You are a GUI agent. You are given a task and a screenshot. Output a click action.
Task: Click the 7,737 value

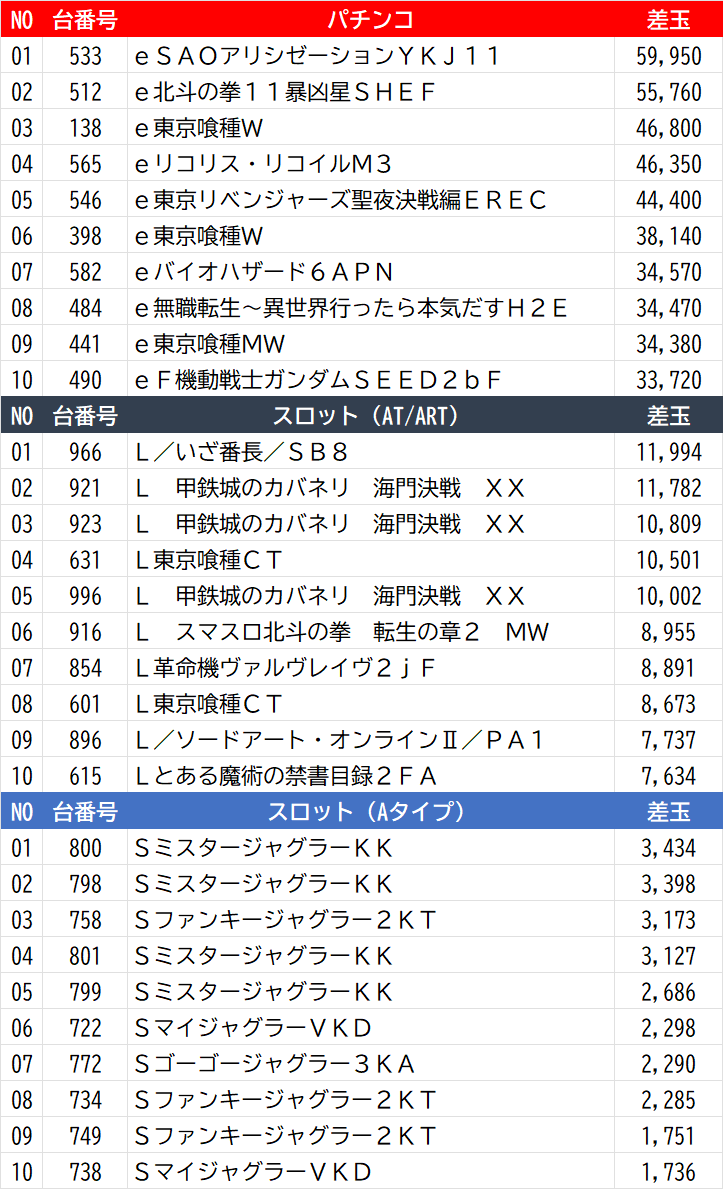coord(668,740)
